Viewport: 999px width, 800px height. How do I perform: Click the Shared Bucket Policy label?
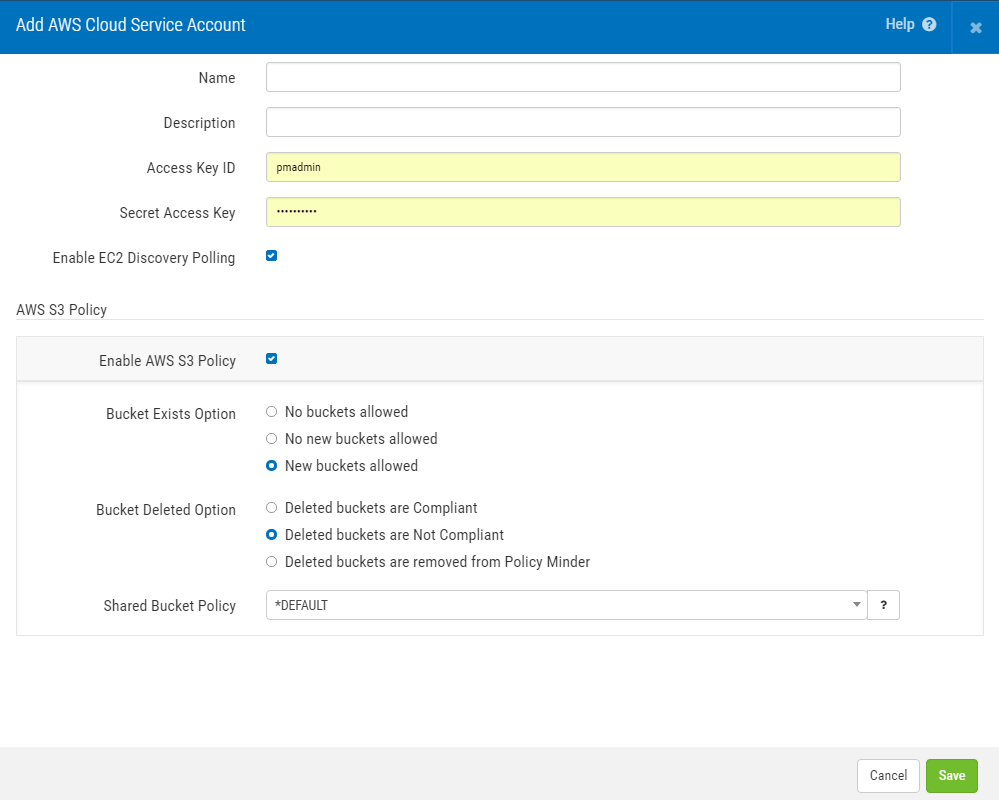pos(169,606)
